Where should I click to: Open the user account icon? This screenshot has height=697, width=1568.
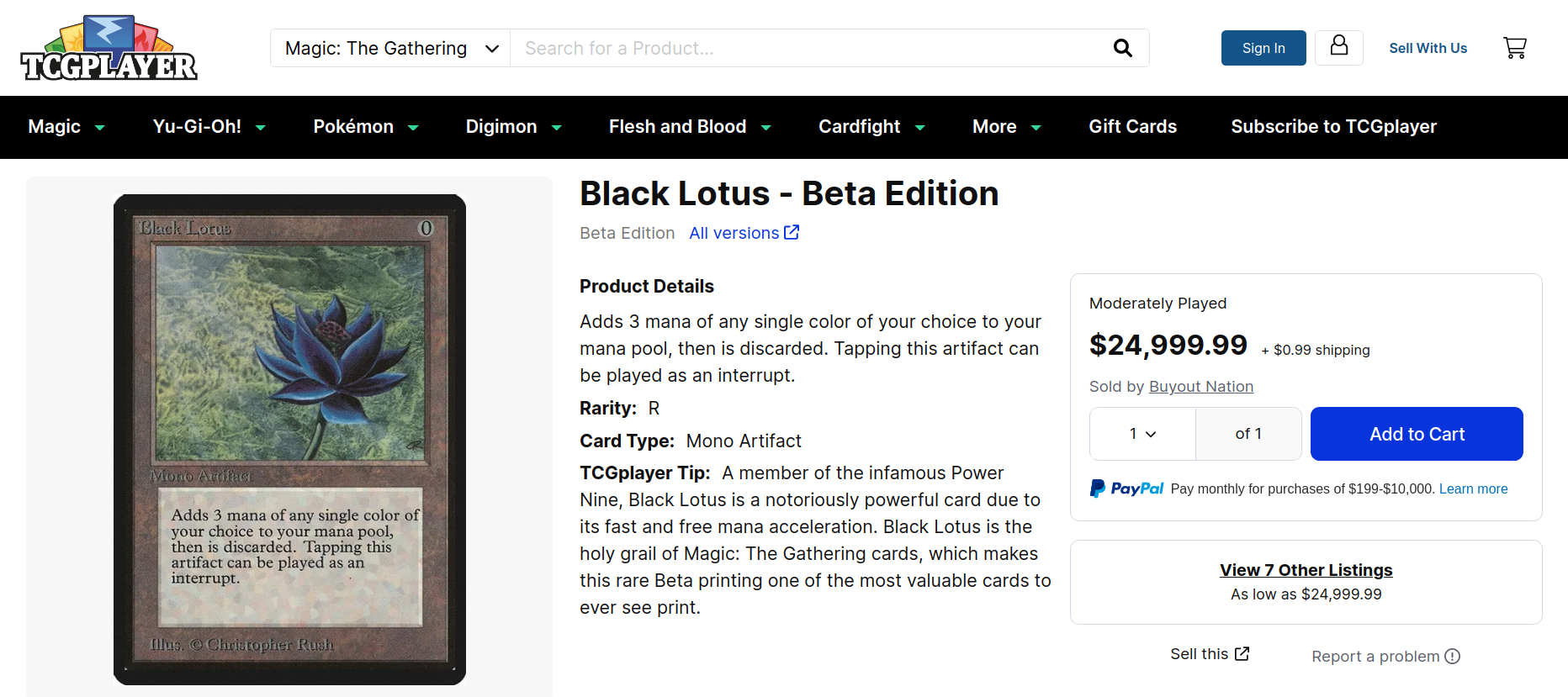tap(1339, 47)
